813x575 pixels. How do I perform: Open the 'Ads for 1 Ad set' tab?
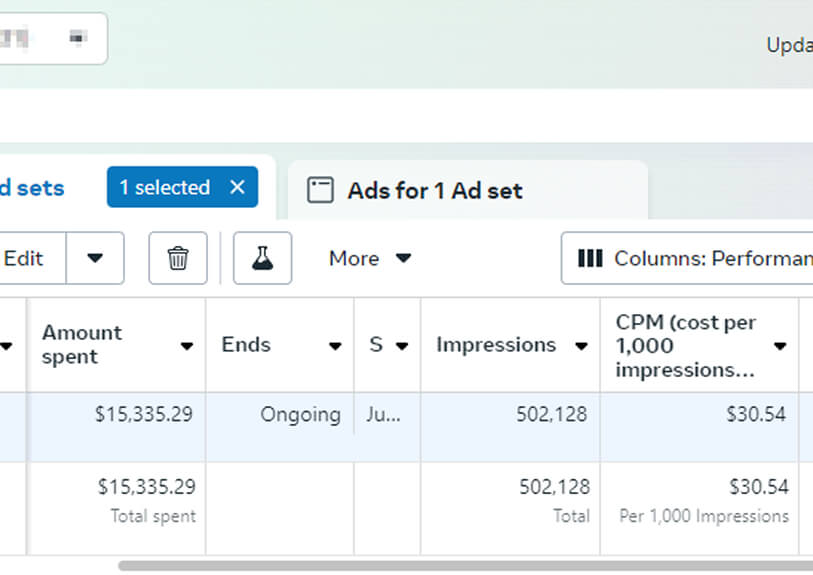[x=434, y=191]
